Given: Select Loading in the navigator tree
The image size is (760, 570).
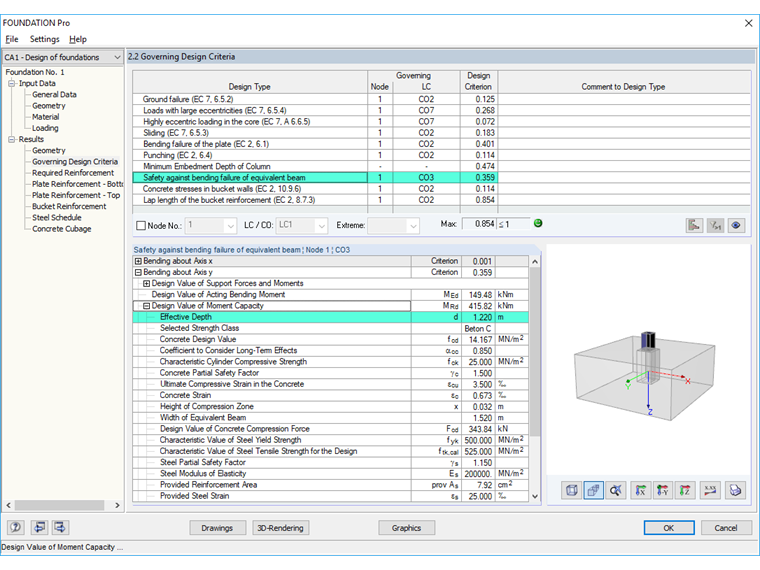Looking at the screenshot, I should pyautogui.click(x=45, y=128).
